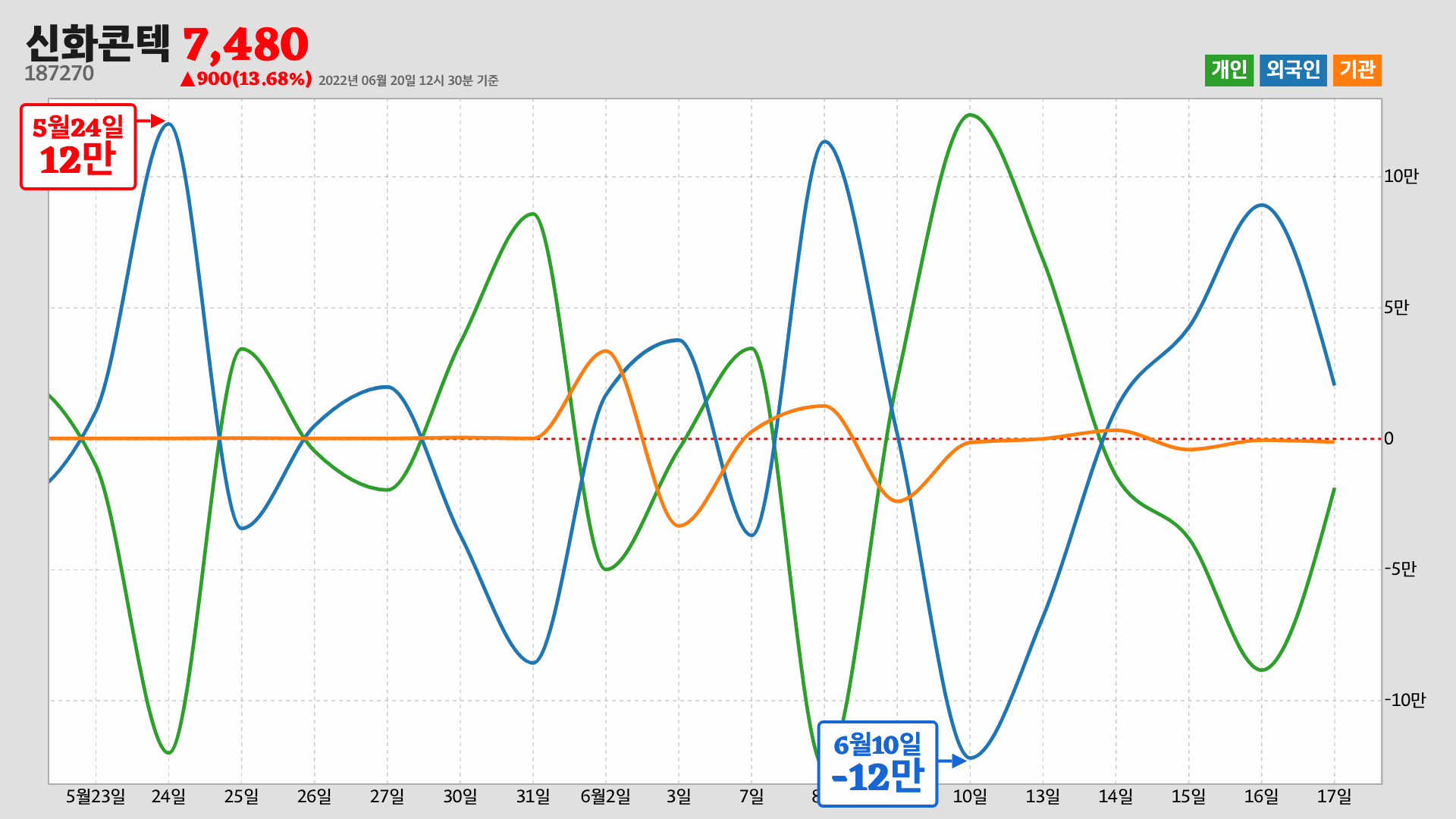Viewport: 1456px width, 819px height.
Task: Click the stock code 187270
Action: click(59, 74)
